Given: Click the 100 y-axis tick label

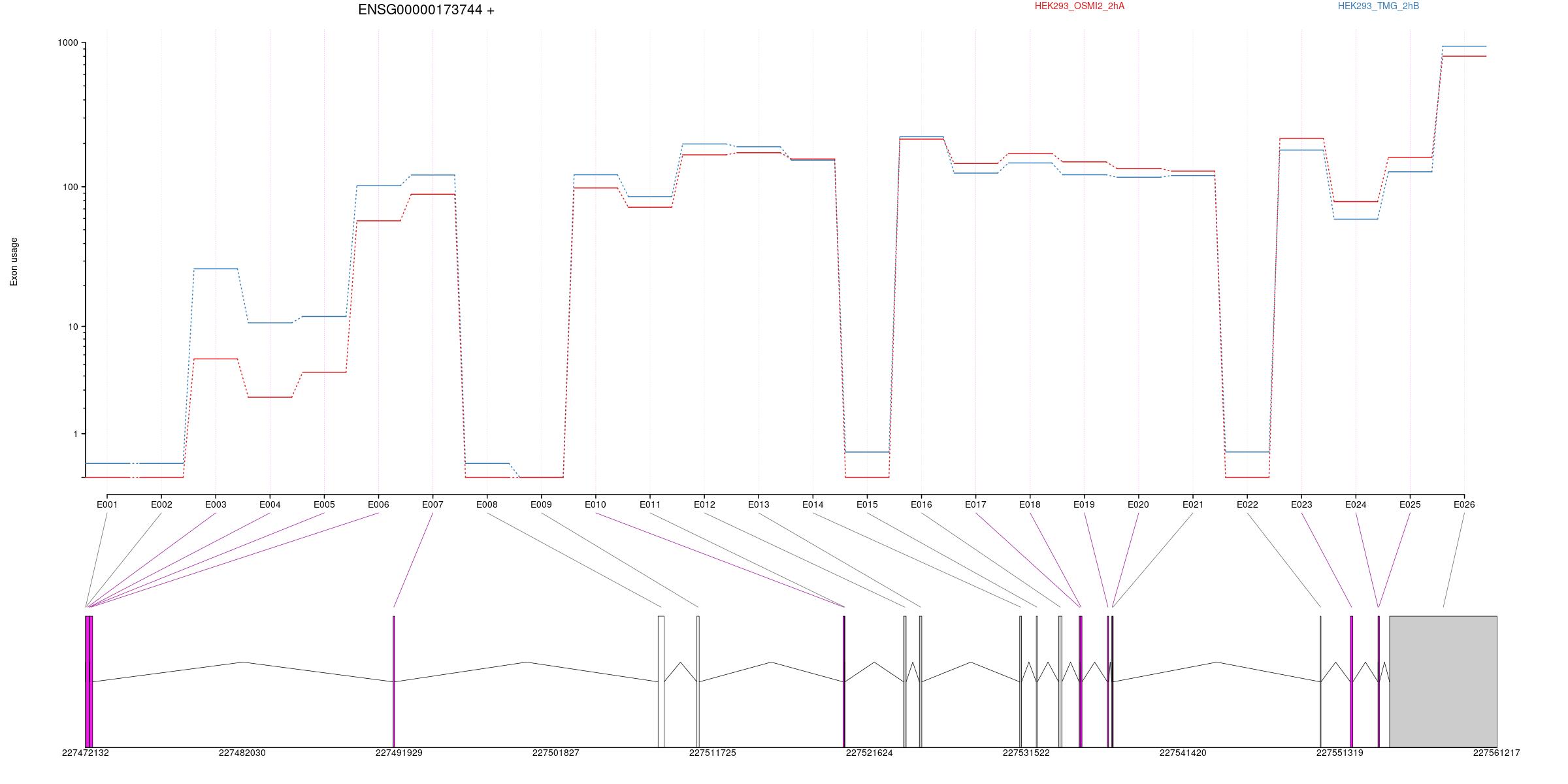Looking at the screenshot, I should point(71,187).
